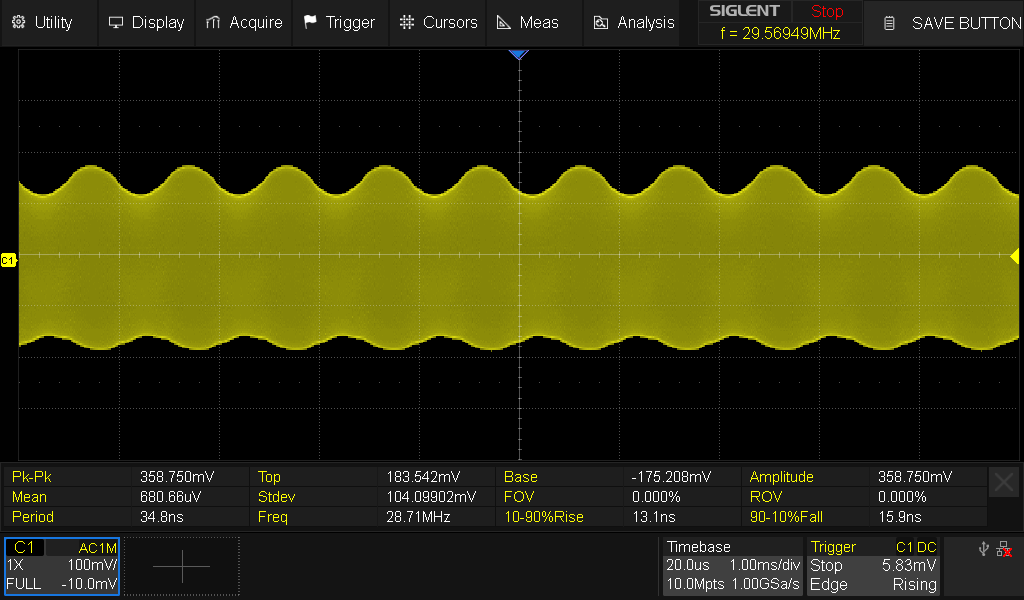Open the Timebase settings box
This screenshot has height=600, width=1024.
coord(733,566)
